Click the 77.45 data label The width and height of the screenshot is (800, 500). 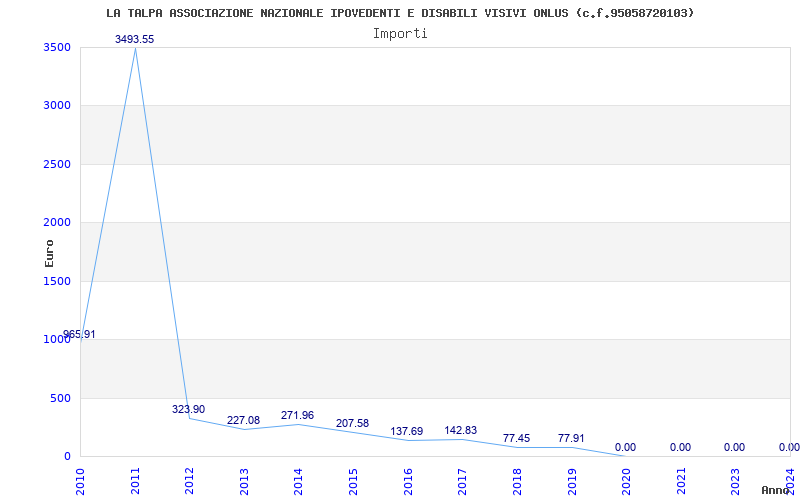pos(516,438)
